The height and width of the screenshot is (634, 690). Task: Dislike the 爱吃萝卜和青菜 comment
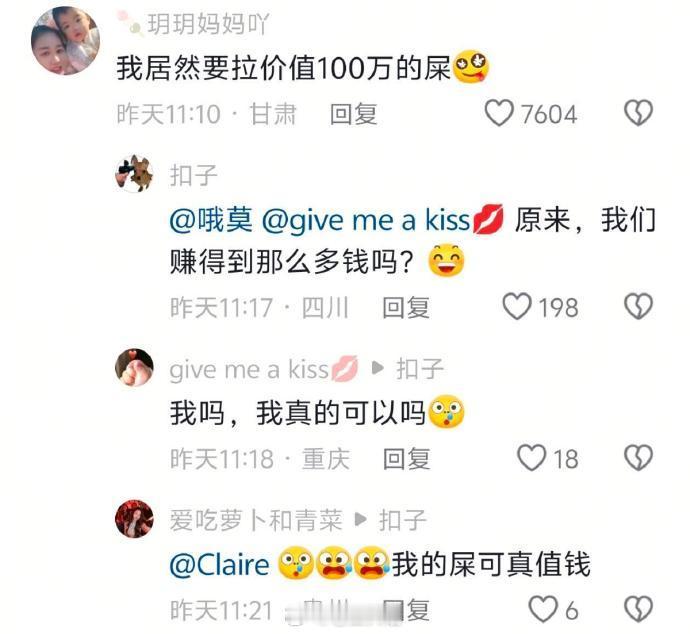638,609
